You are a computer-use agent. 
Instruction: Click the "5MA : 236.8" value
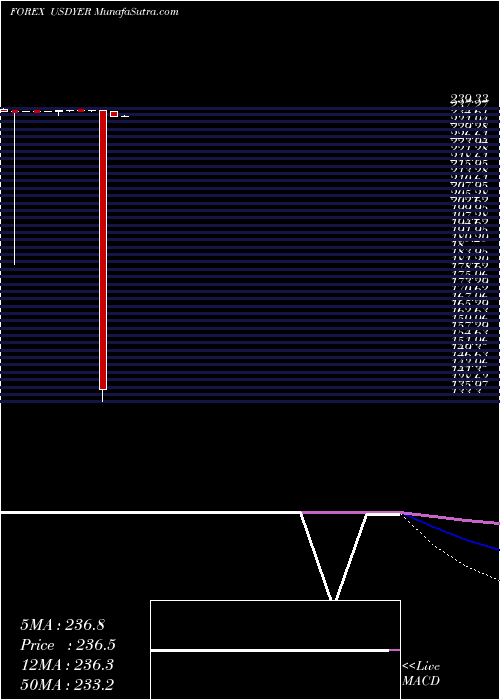click(62, 625)
